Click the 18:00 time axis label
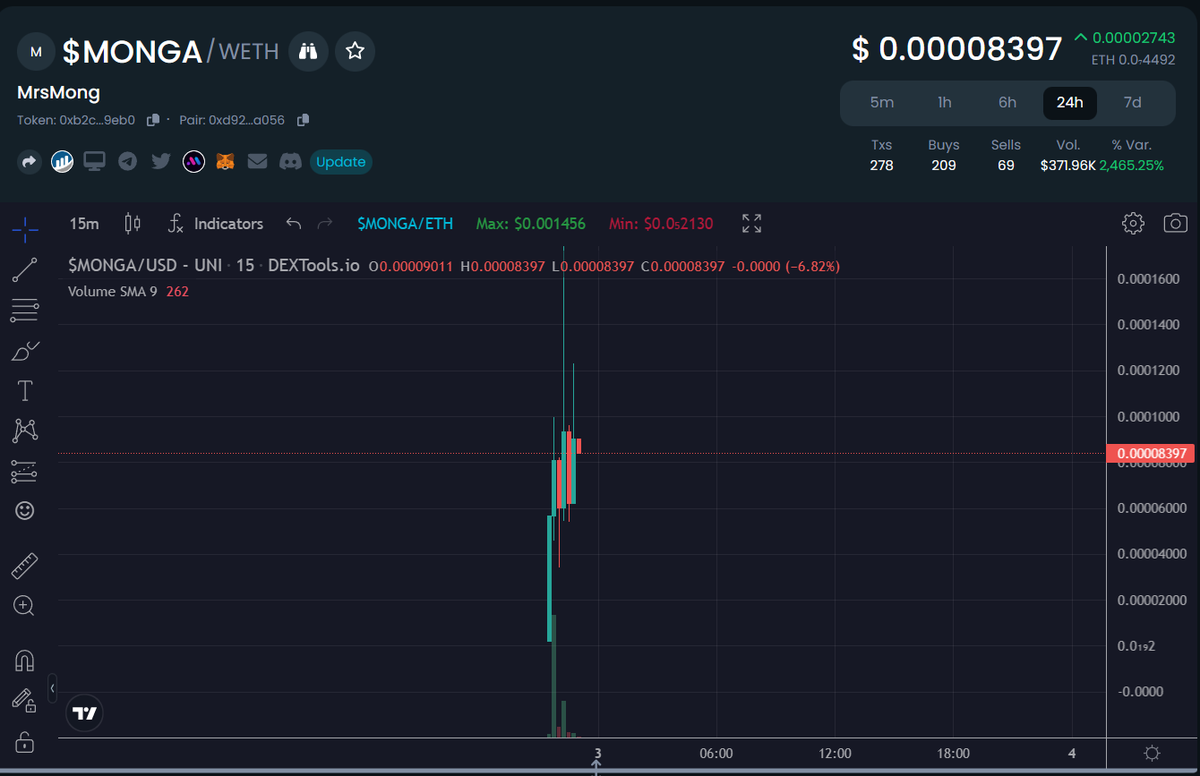This screenshot has height=776, width=1200. pos(953,753)
